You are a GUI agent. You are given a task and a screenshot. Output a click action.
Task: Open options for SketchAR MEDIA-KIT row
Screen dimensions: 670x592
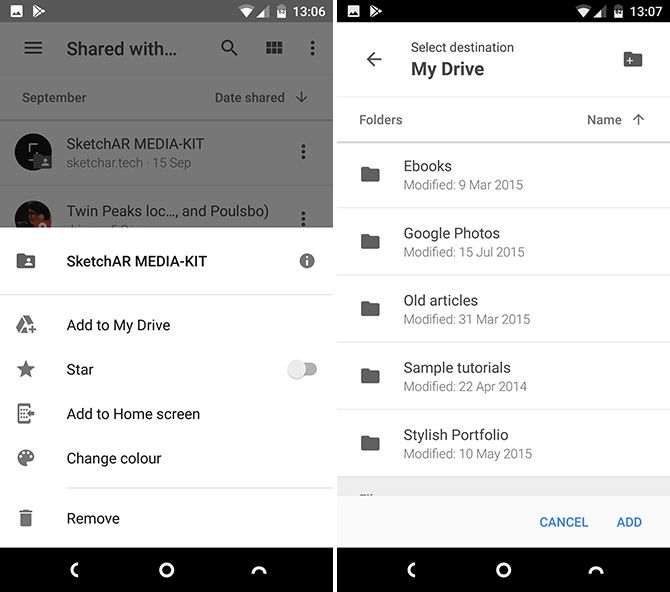303,152
